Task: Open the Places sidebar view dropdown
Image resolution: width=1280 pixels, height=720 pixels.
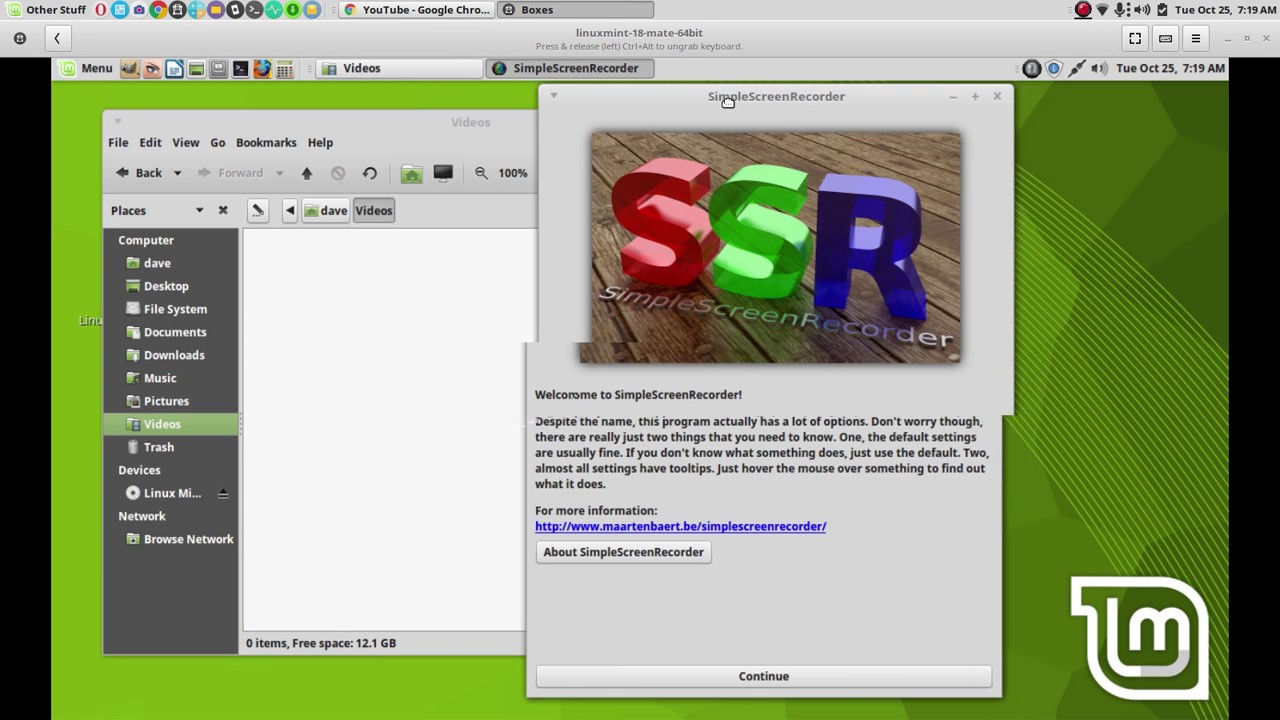Action: [x=199, y=210]
